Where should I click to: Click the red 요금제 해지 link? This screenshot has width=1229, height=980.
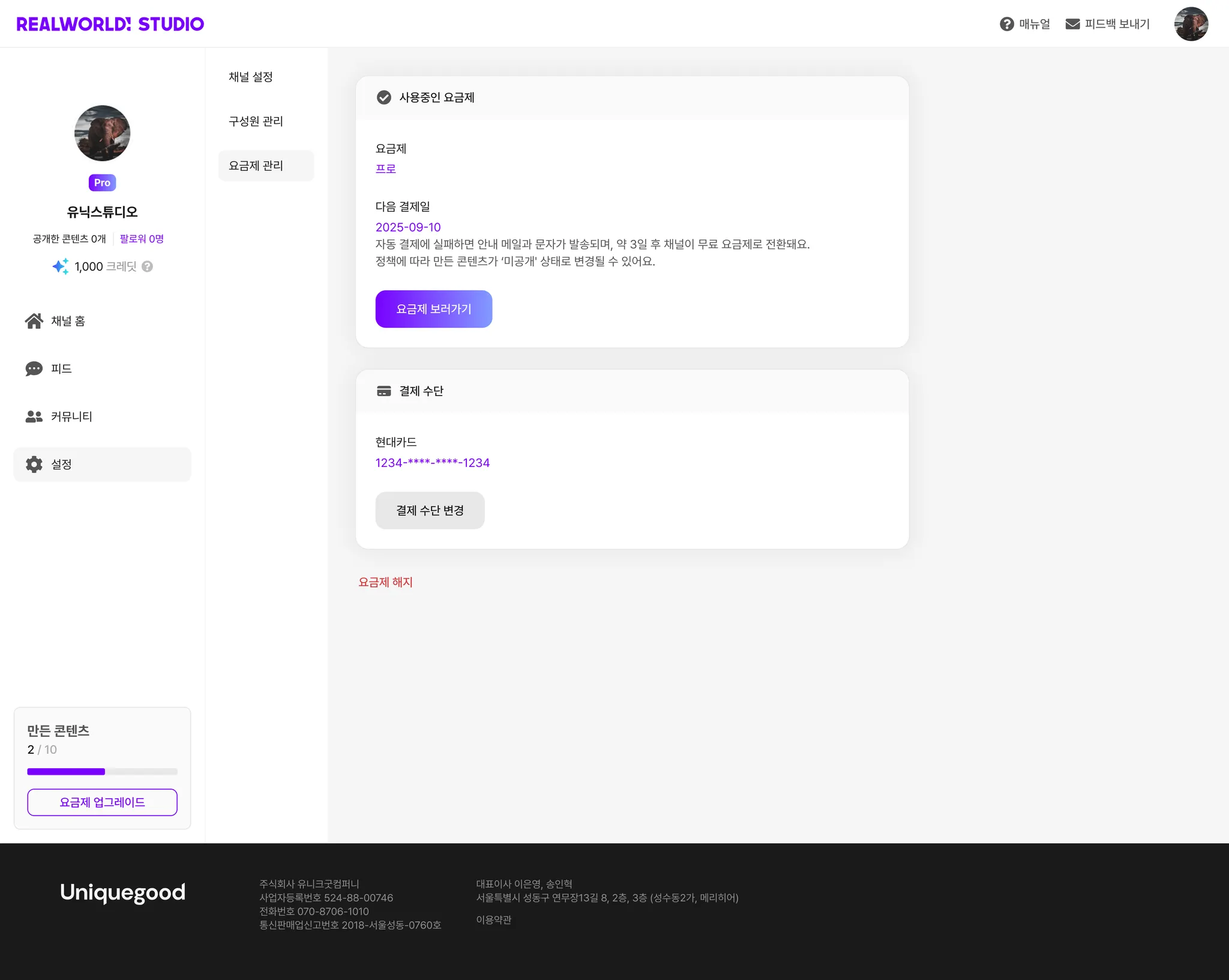coord(385,582)
